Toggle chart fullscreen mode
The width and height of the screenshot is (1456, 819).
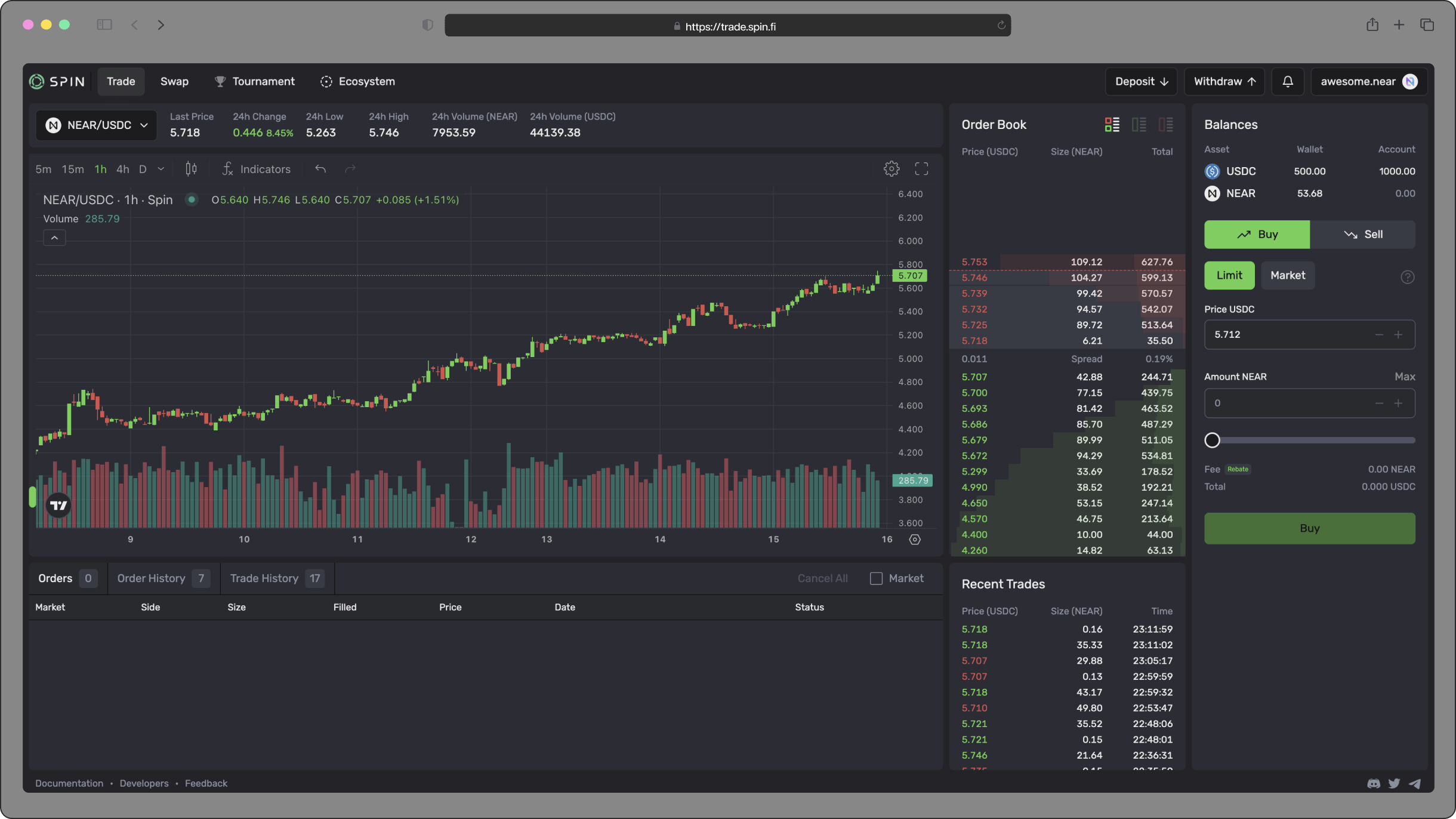[x=921, y=169]
